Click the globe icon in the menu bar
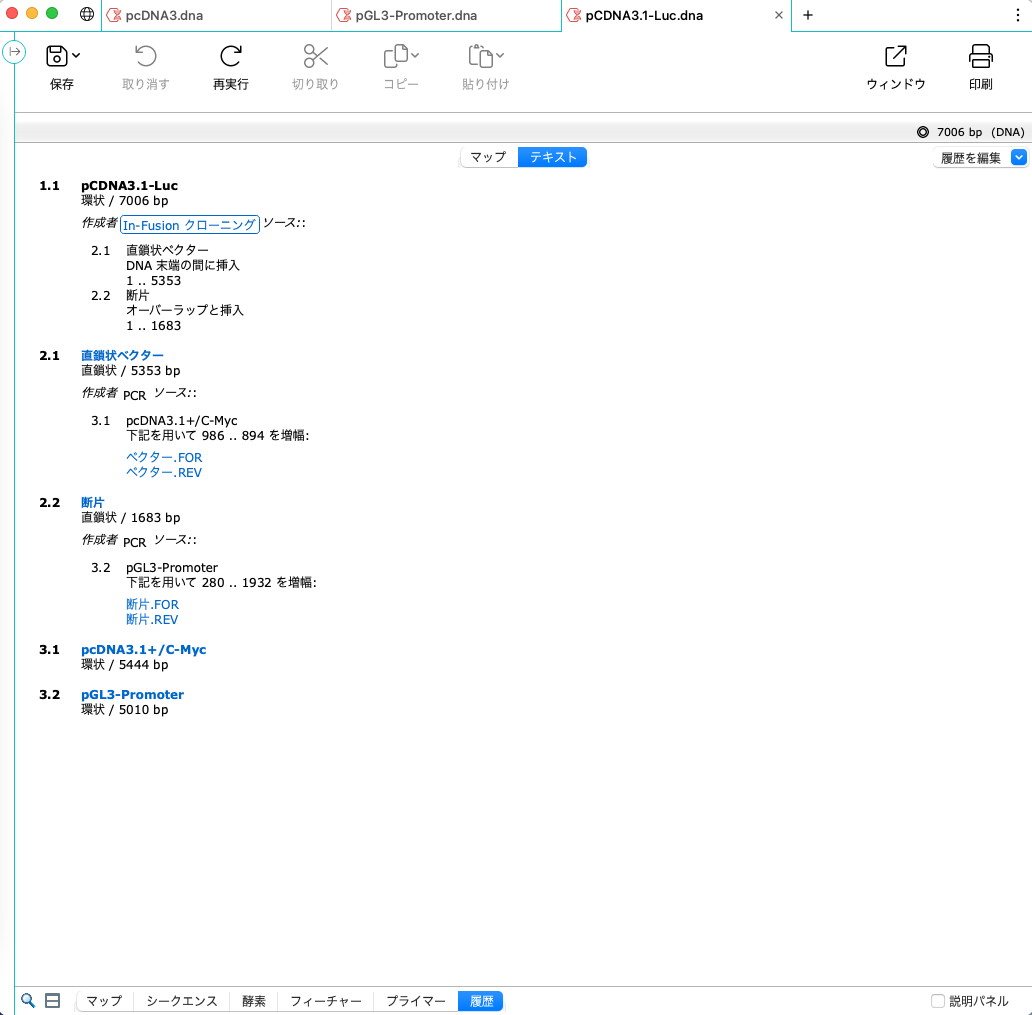 (87, 15)
